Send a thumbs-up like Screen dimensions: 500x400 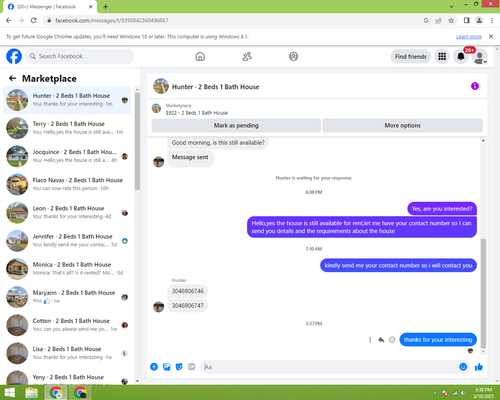point(479,367)
